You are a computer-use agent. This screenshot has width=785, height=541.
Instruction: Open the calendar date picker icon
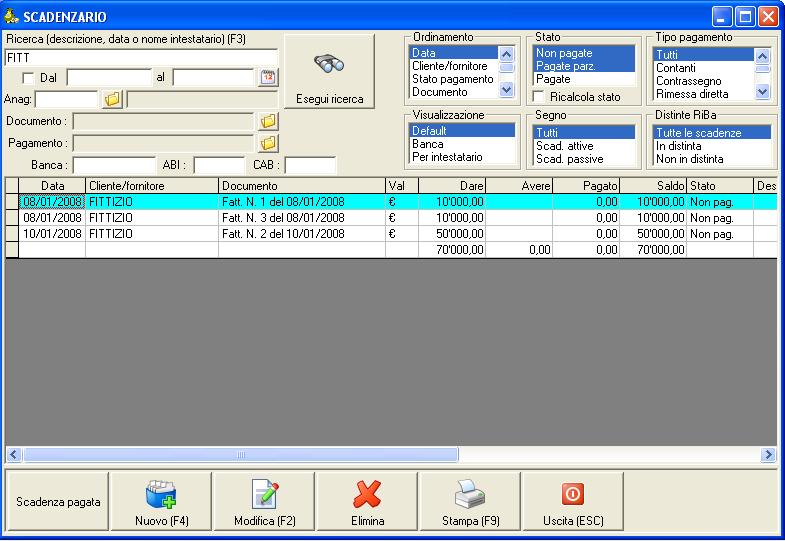point(268,78)
